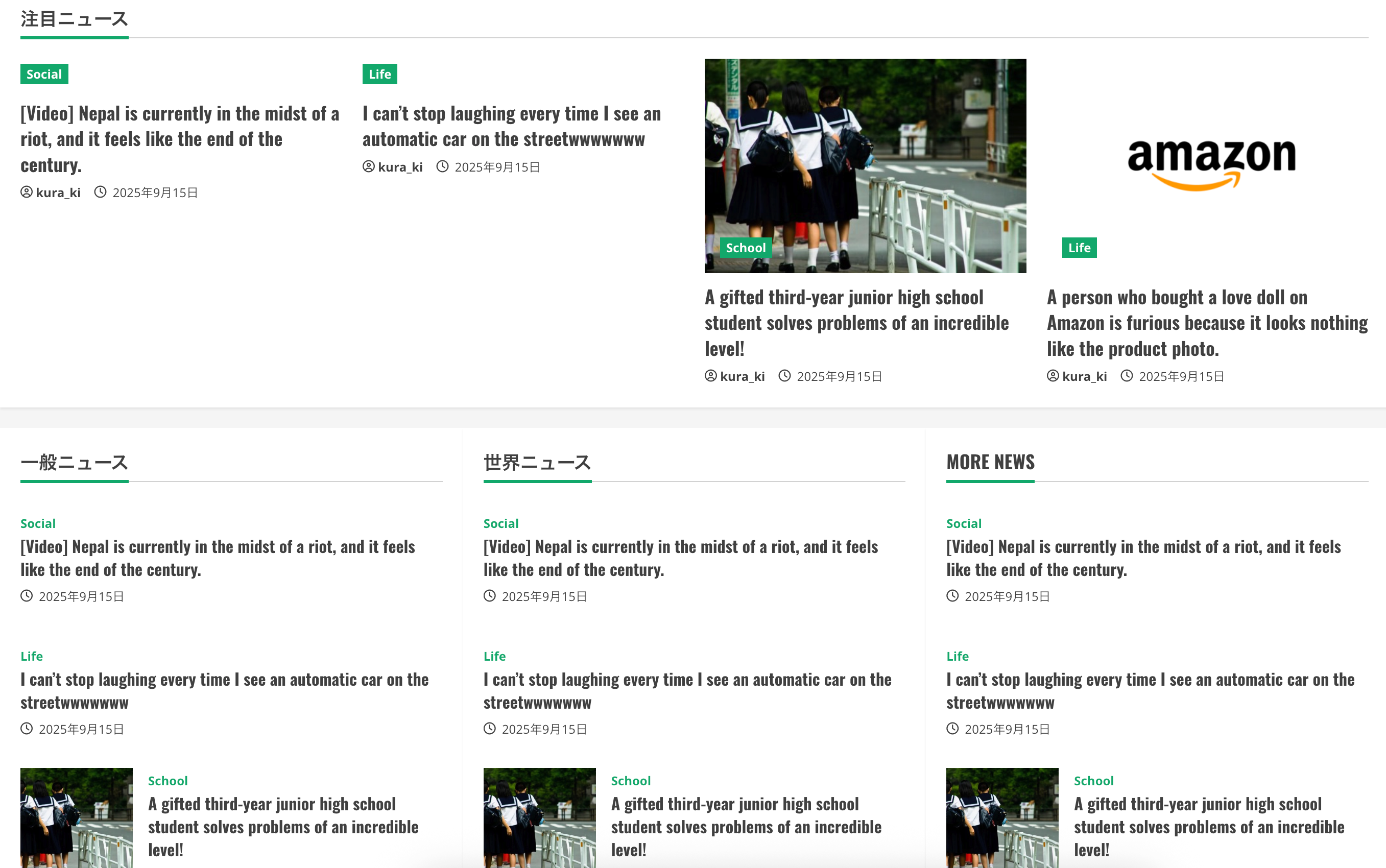Click Social category in 世界ニュース column
Image resolution: width=1386 pixels, height=868 pixels.
pyautogui.click(x=500, y=523)
